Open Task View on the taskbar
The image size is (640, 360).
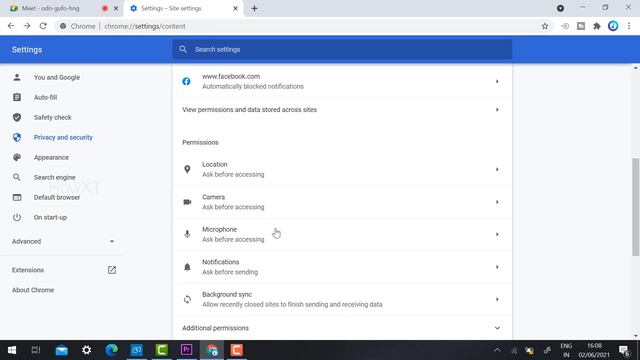coord(36,350)
